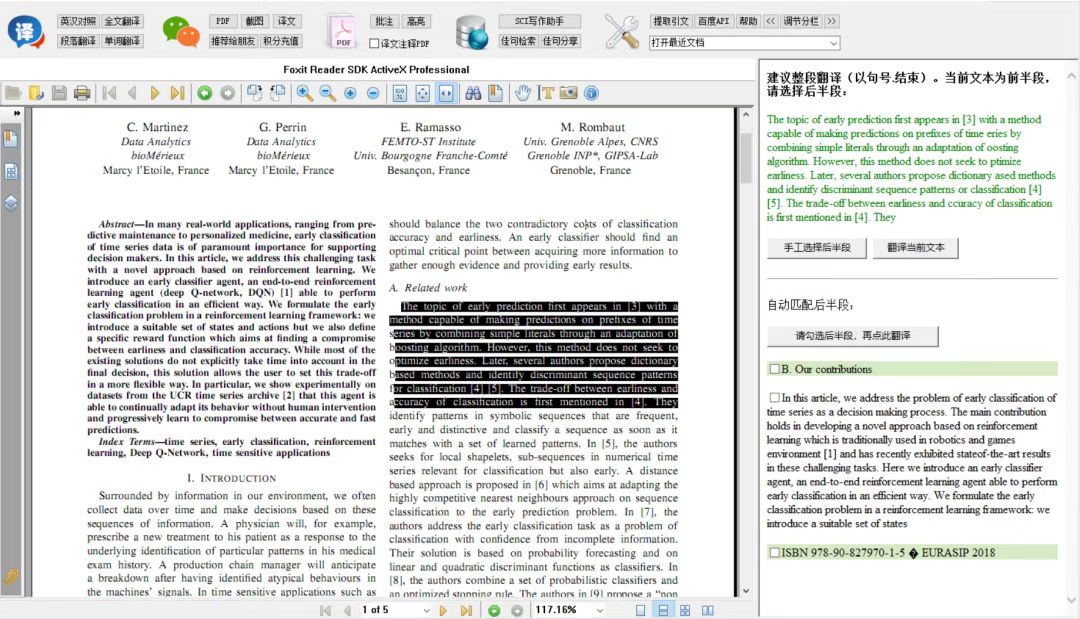This screenshot has height=619, width=1080.
Task: Click the 手工选择后半段 button
Action: tap(816, 248)
